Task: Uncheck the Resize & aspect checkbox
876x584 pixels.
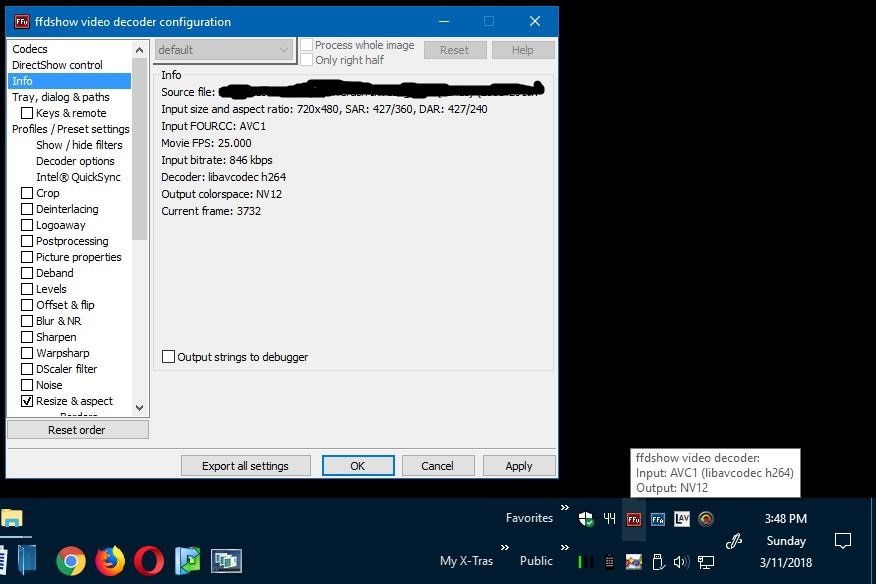Action: click(27, 401)
